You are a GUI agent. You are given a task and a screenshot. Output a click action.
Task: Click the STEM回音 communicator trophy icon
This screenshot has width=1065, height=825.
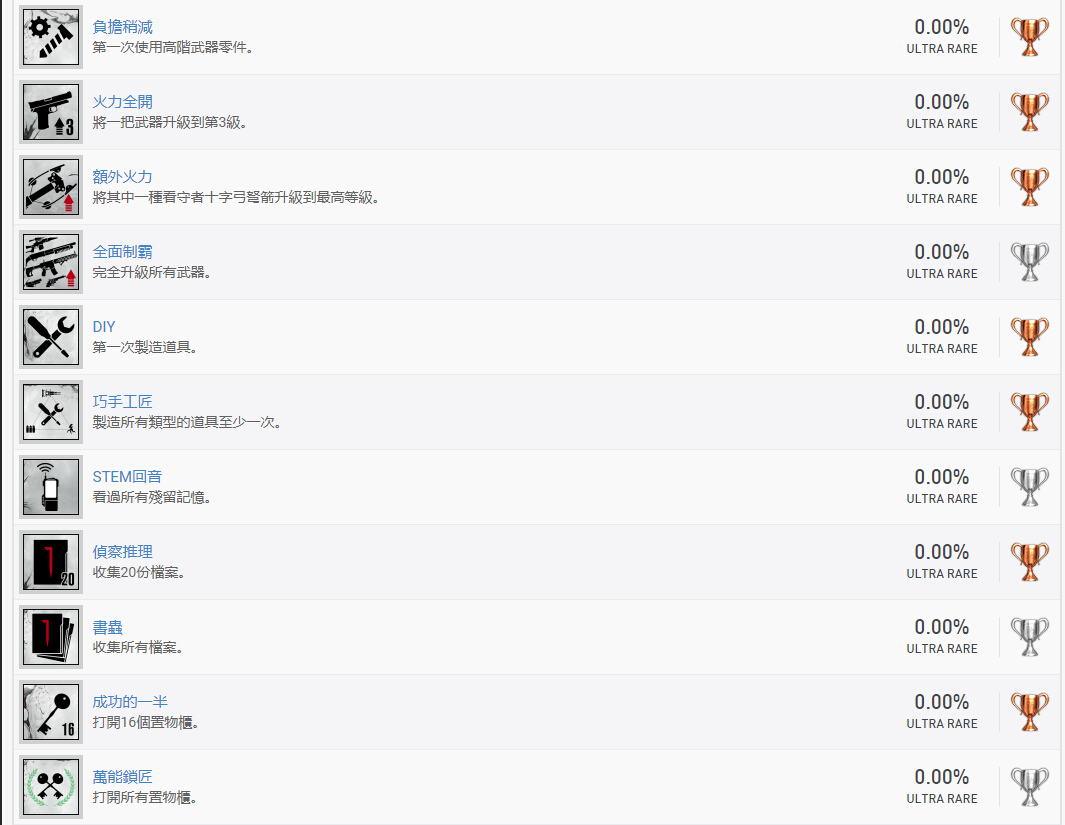(x=51, y=487)
